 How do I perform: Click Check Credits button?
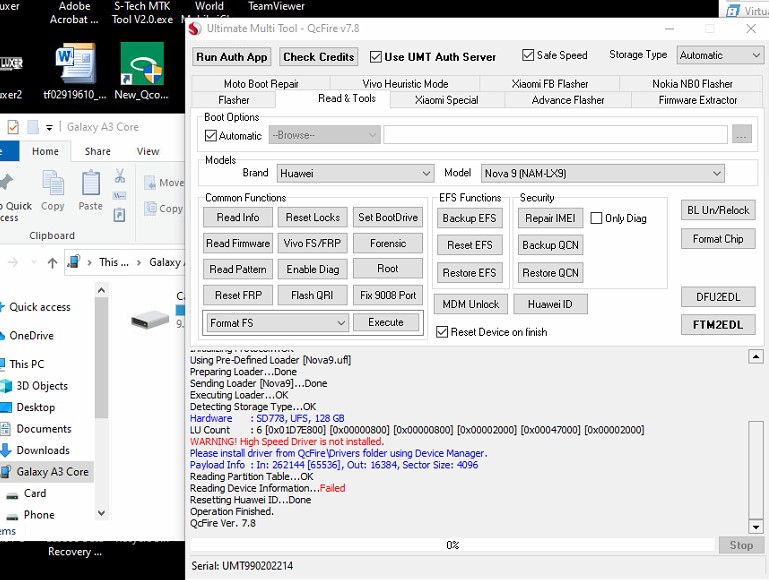click(x=318, y=57)
